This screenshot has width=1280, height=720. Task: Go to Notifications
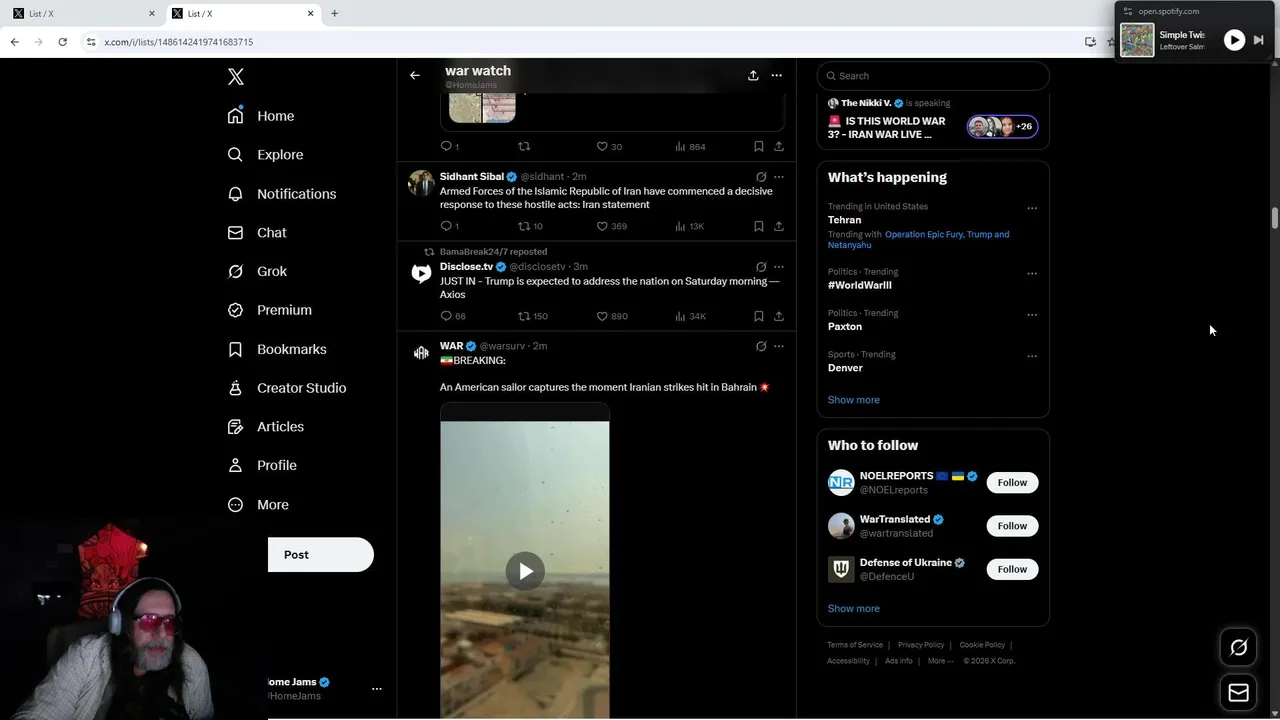coord(282,194)
